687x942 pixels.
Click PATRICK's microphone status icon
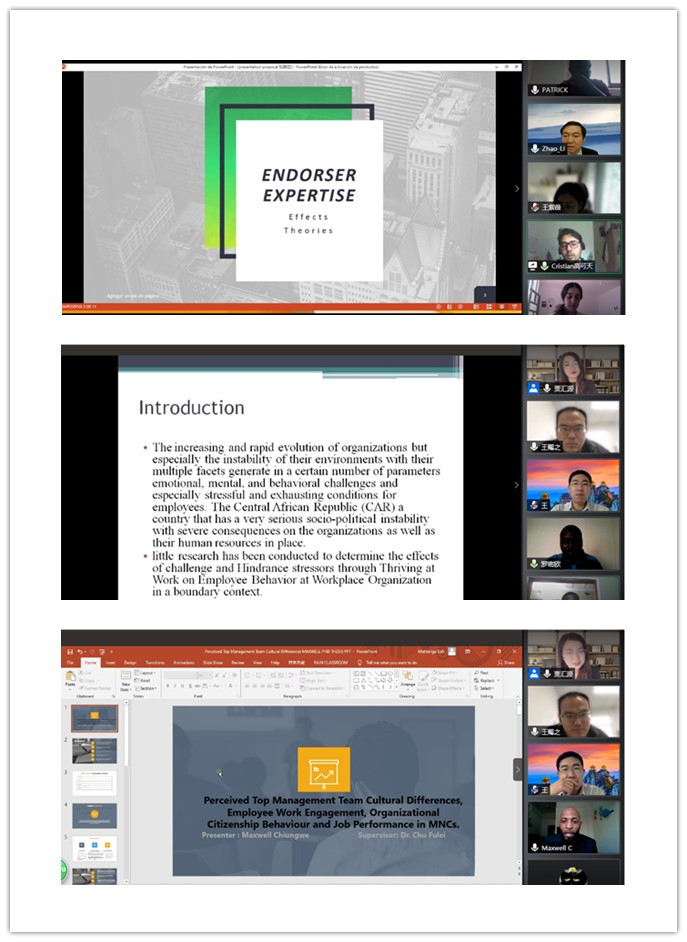(x=535, y=90)
